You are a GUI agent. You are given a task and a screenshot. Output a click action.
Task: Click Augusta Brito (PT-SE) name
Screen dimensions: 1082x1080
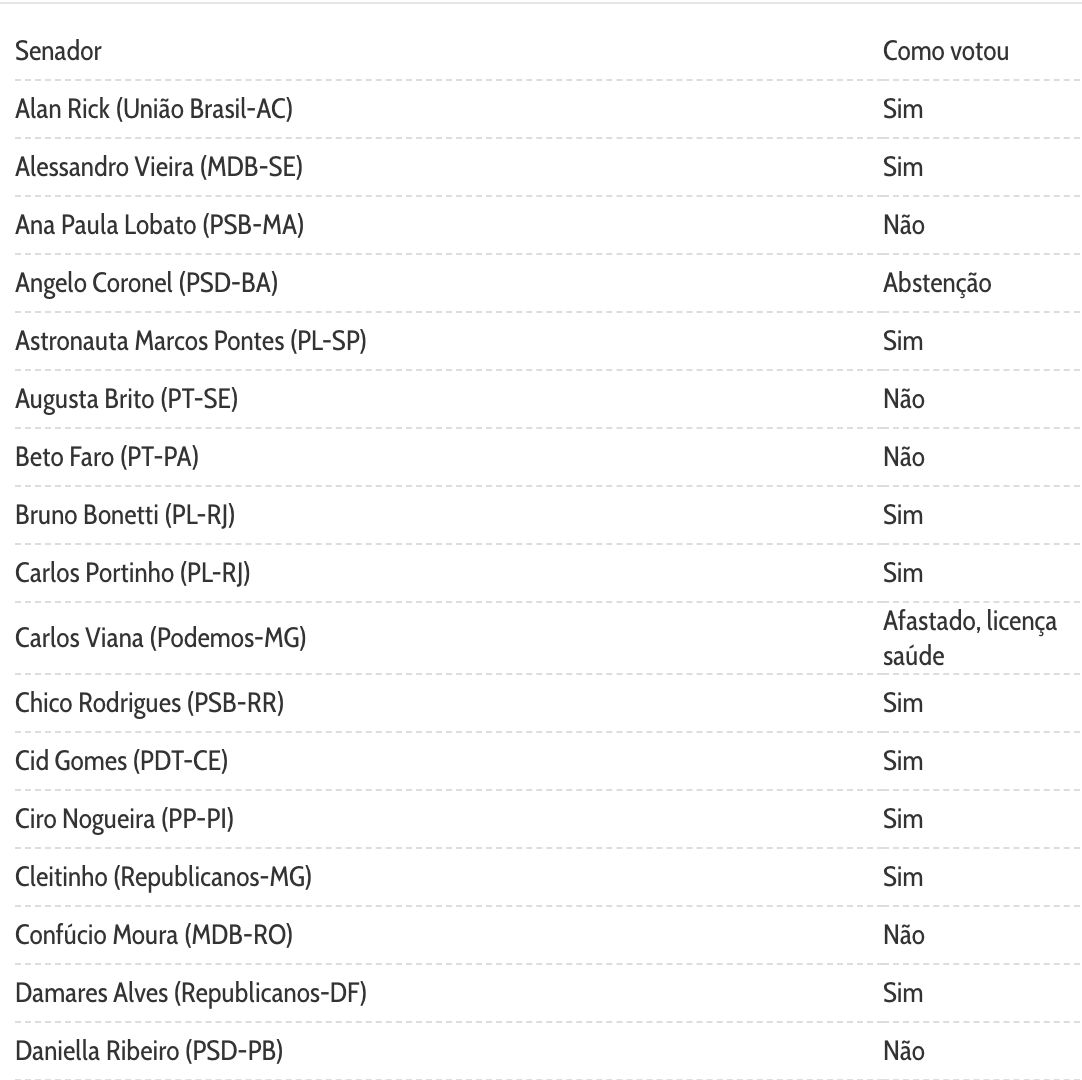pyautogui.click(x=126, y=399)
